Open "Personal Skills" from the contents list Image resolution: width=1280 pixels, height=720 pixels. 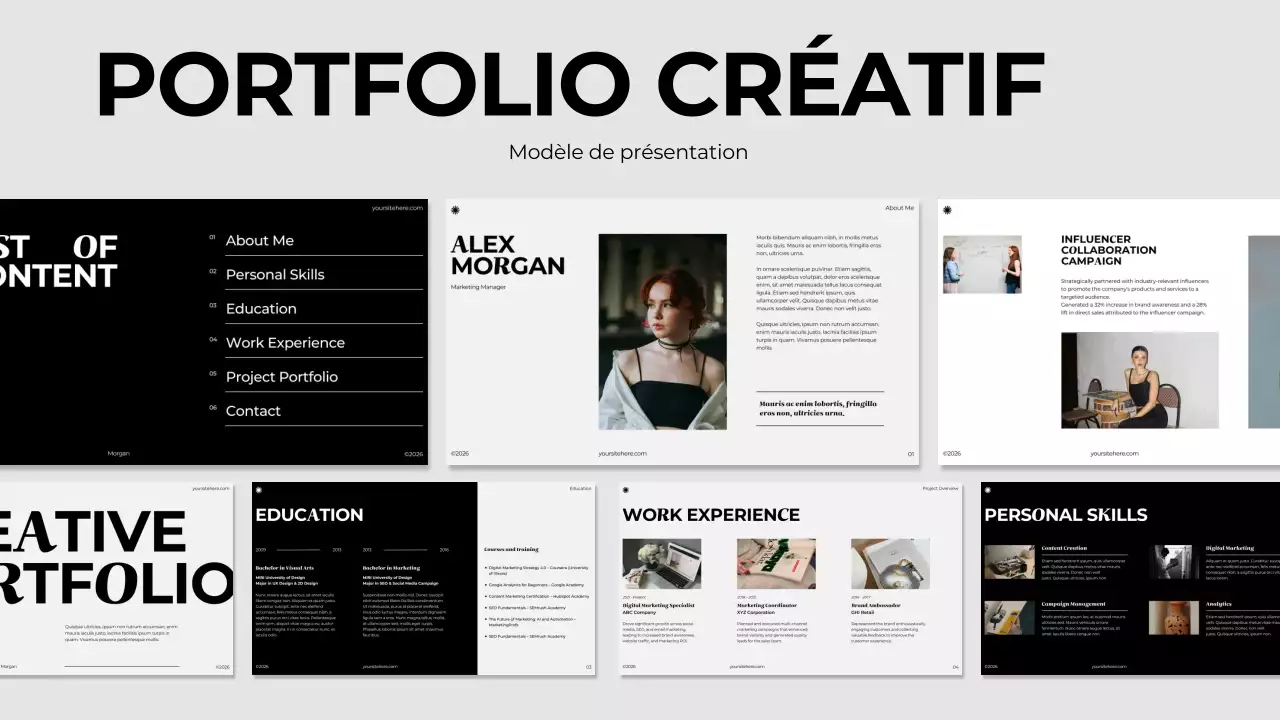click(275, 274)
